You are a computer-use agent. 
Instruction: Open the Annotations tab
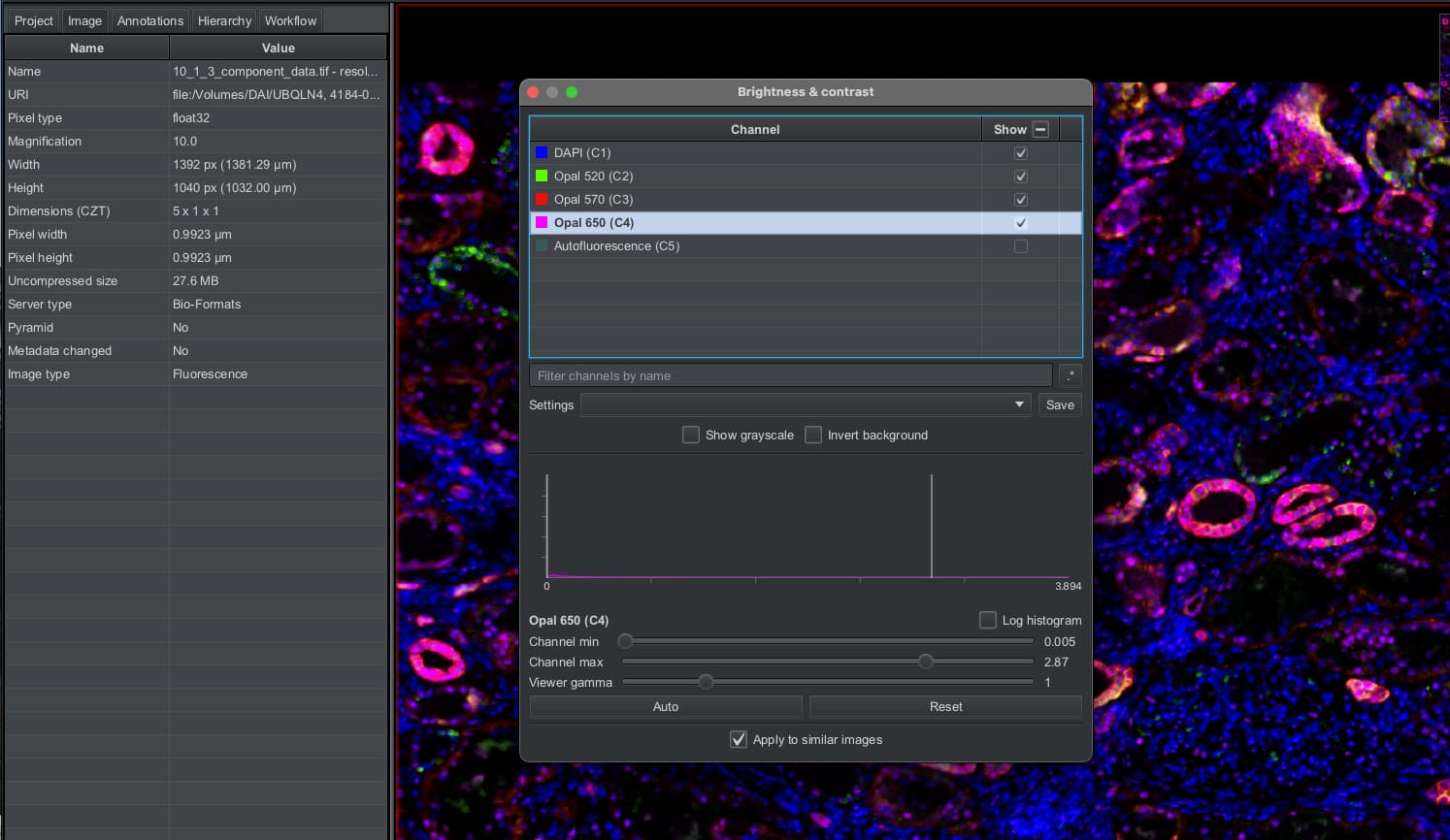pyautogui.click(x=149, y=19)
